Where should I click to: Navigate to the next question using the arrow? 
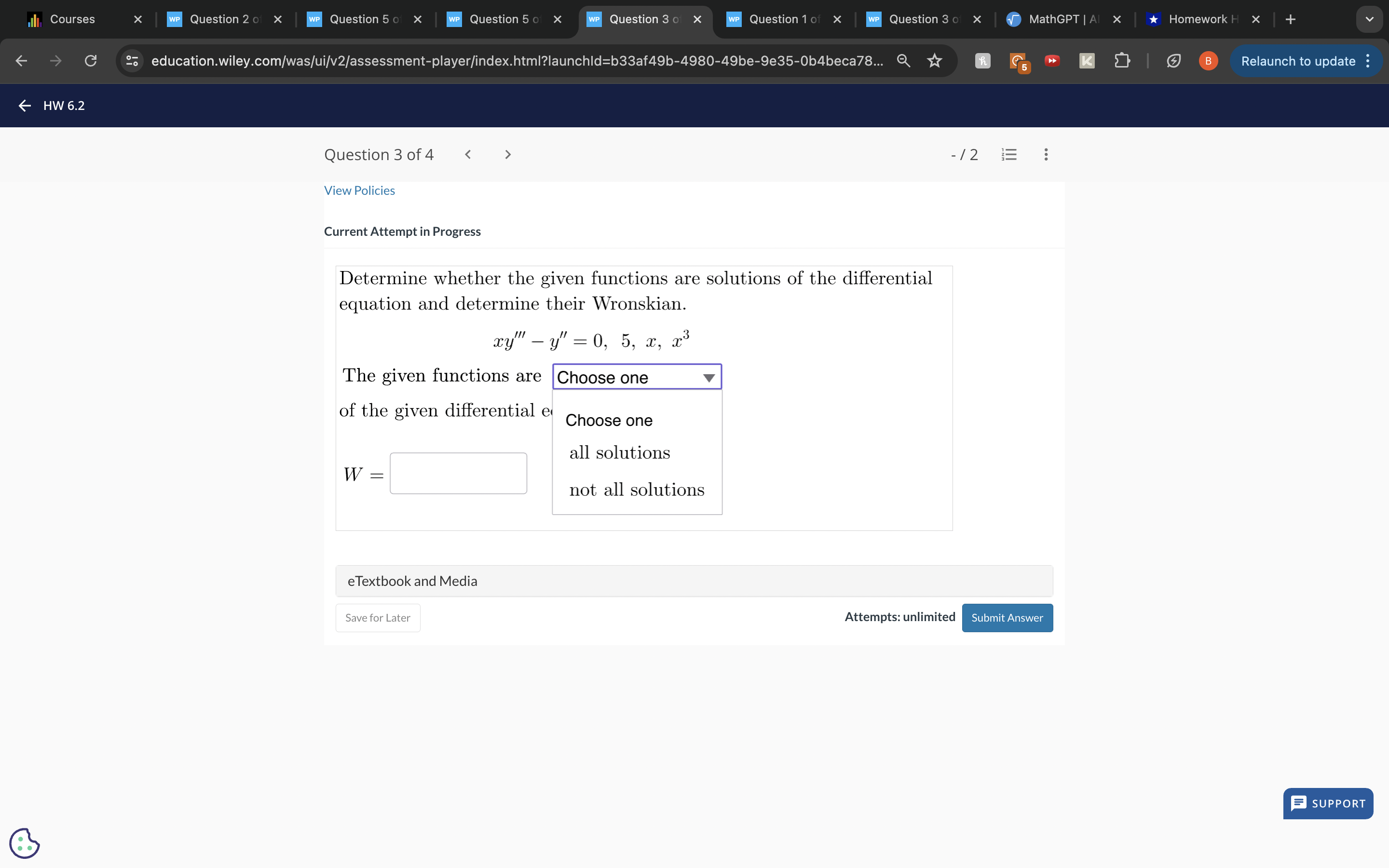[x=507, y=154]
